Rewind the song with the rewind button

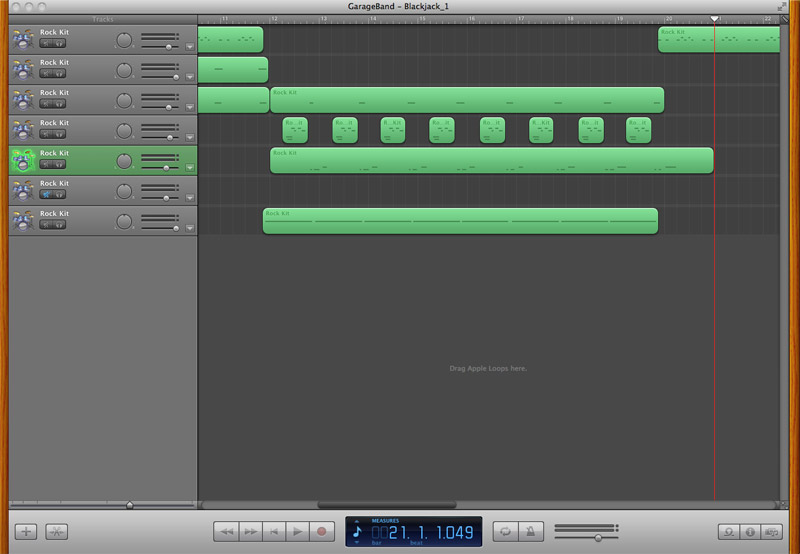[226, 532]
